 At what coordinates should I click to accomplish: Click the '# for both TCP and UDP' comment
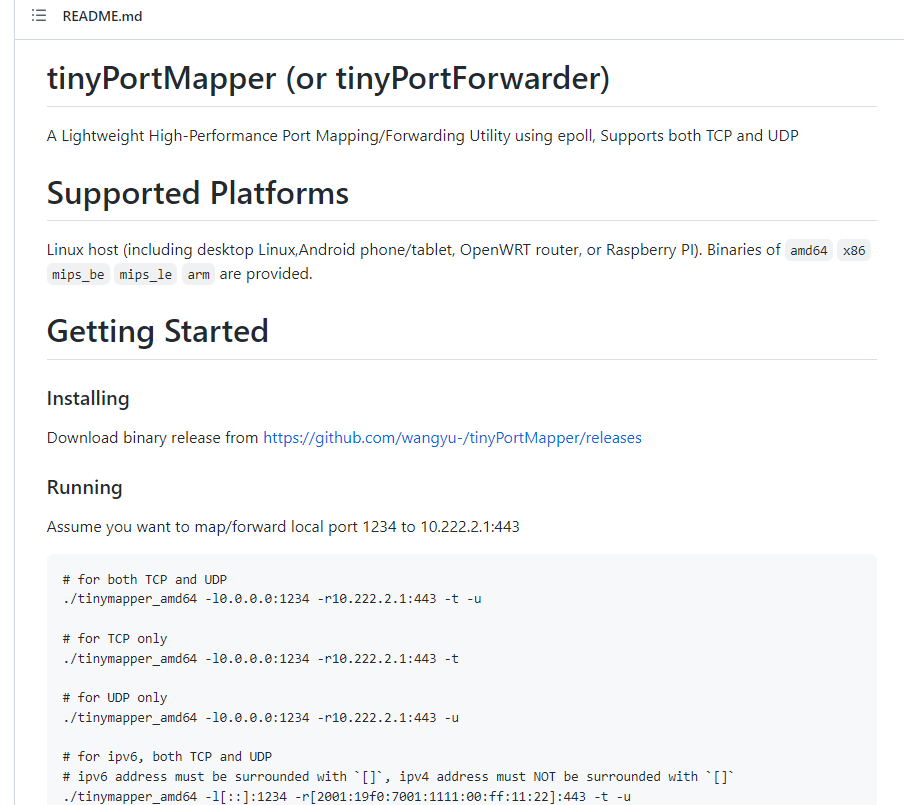[x=145, y=579]
